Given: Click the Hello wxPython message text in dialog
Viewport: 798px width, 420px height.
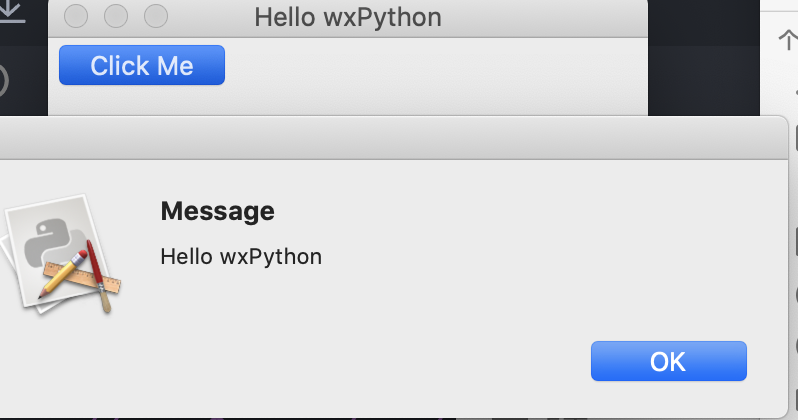Looking at the screenshot, I should (x=241, y=257).
